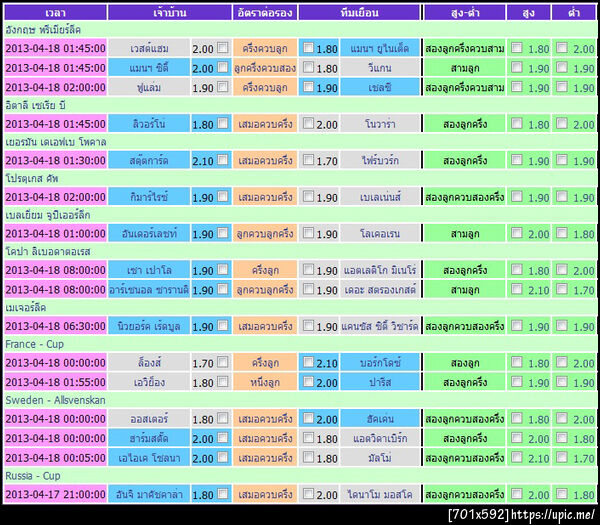Click the Russia - Cup league heading
This screenshot has width=600, height=525.
(x=33, y=476)
